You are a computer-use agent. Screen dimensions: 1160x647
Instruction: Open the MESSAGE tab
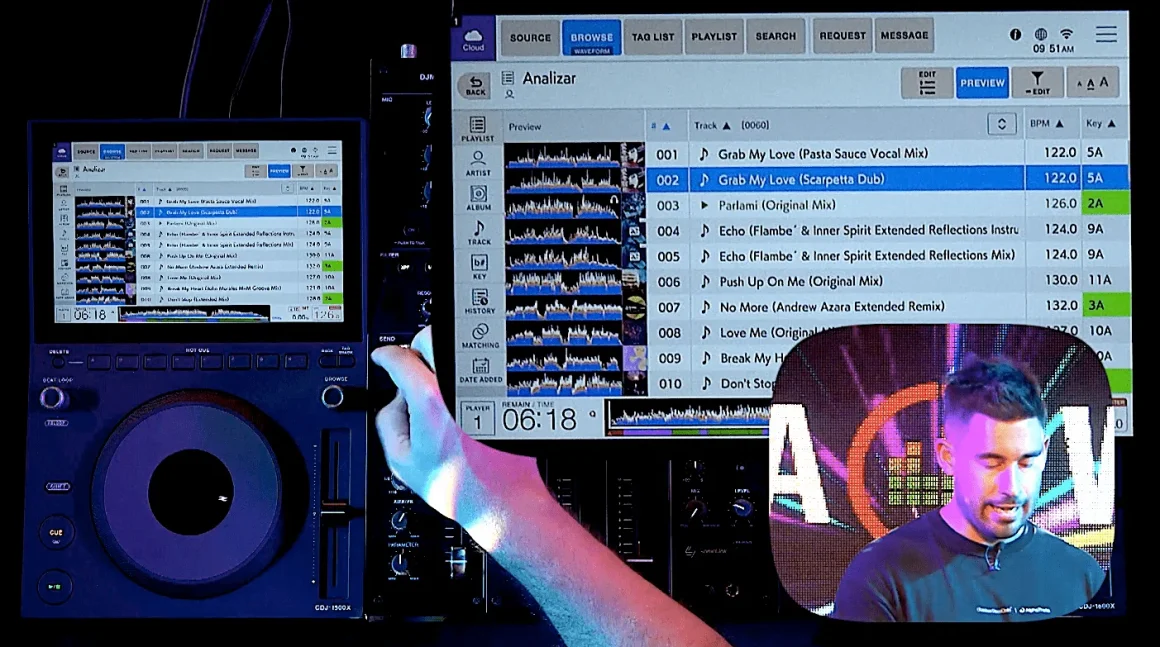pos(904,35)
